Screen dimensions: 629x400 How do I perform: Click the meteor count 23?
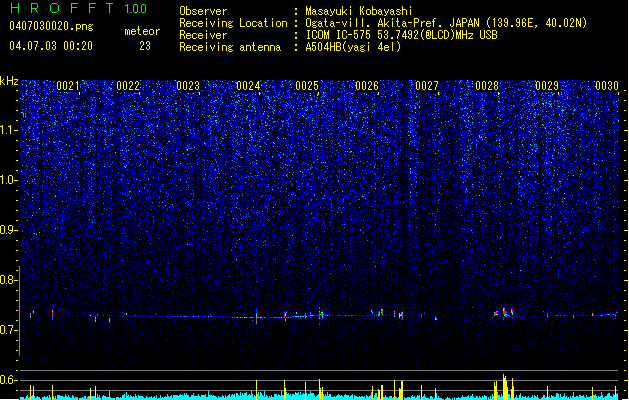pos(145,46)
